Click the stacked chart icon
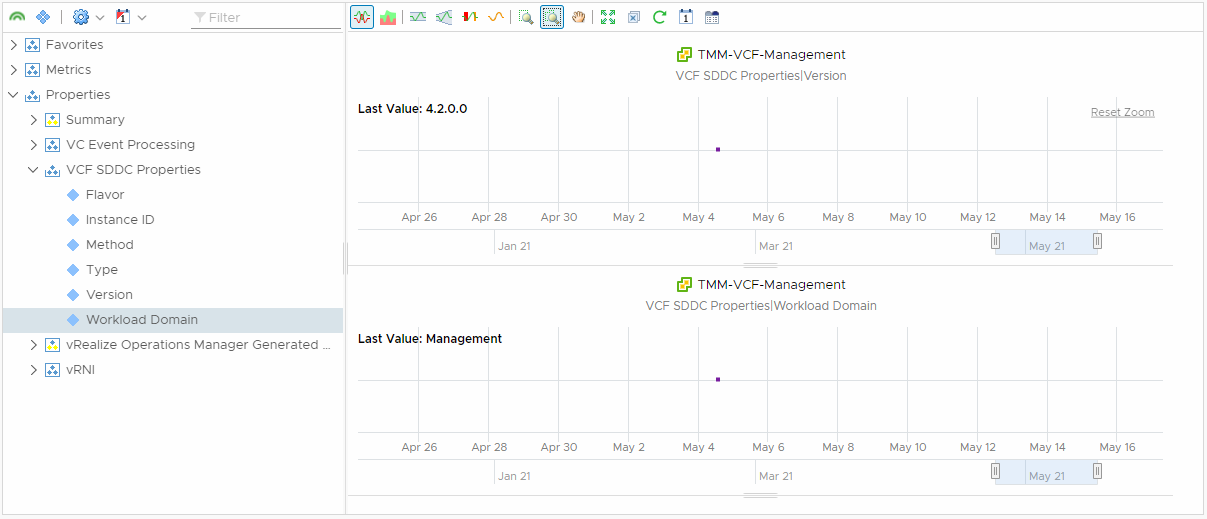The image size is (1207, 519). pos(388,17)
